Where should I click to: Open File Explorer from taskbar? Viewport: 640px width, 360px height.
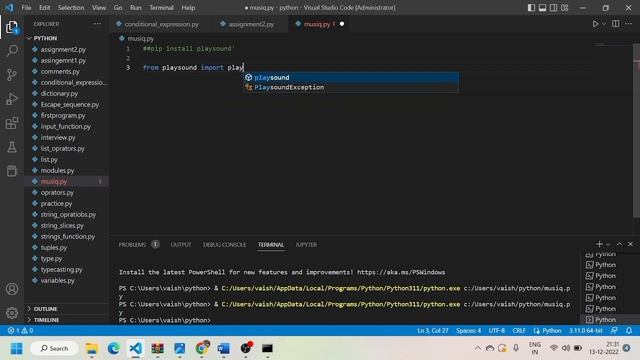click(92, 349)
